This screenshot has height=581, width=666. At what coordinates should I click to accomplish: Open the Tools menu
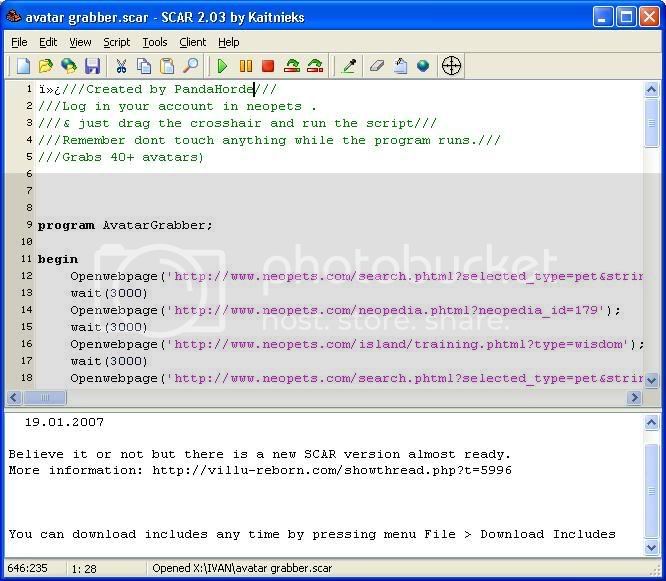pos(155,42)
